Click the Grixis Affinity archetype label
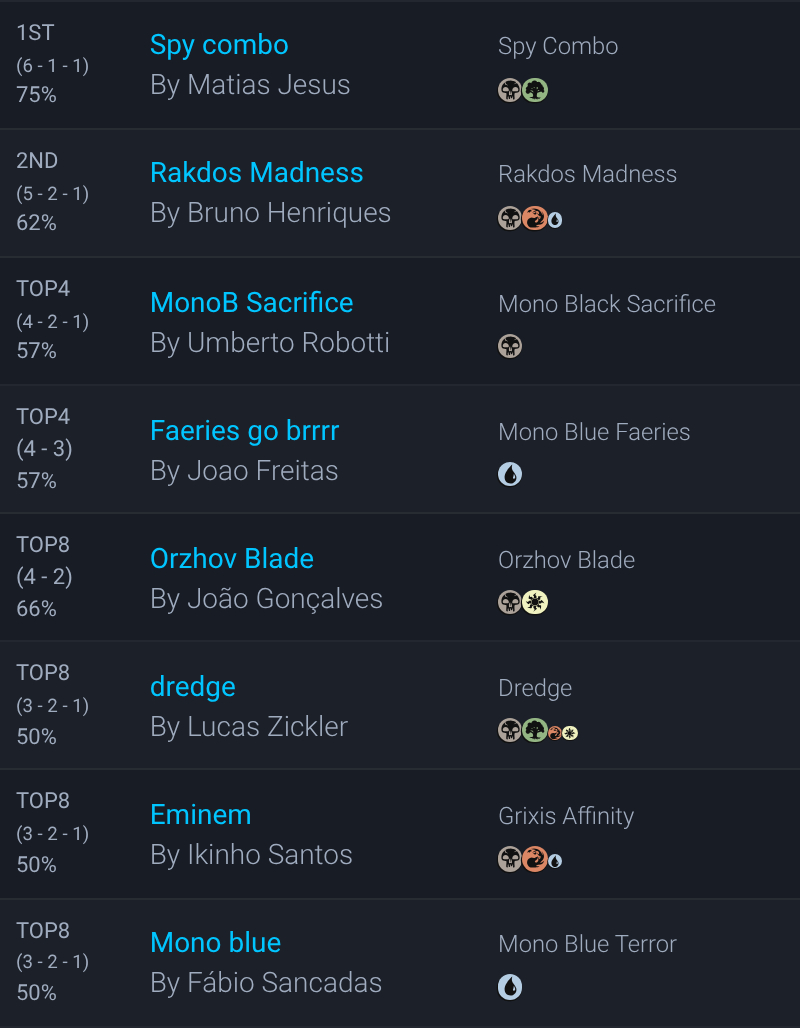The image size is (800, 1028). (x=566, y=816)
